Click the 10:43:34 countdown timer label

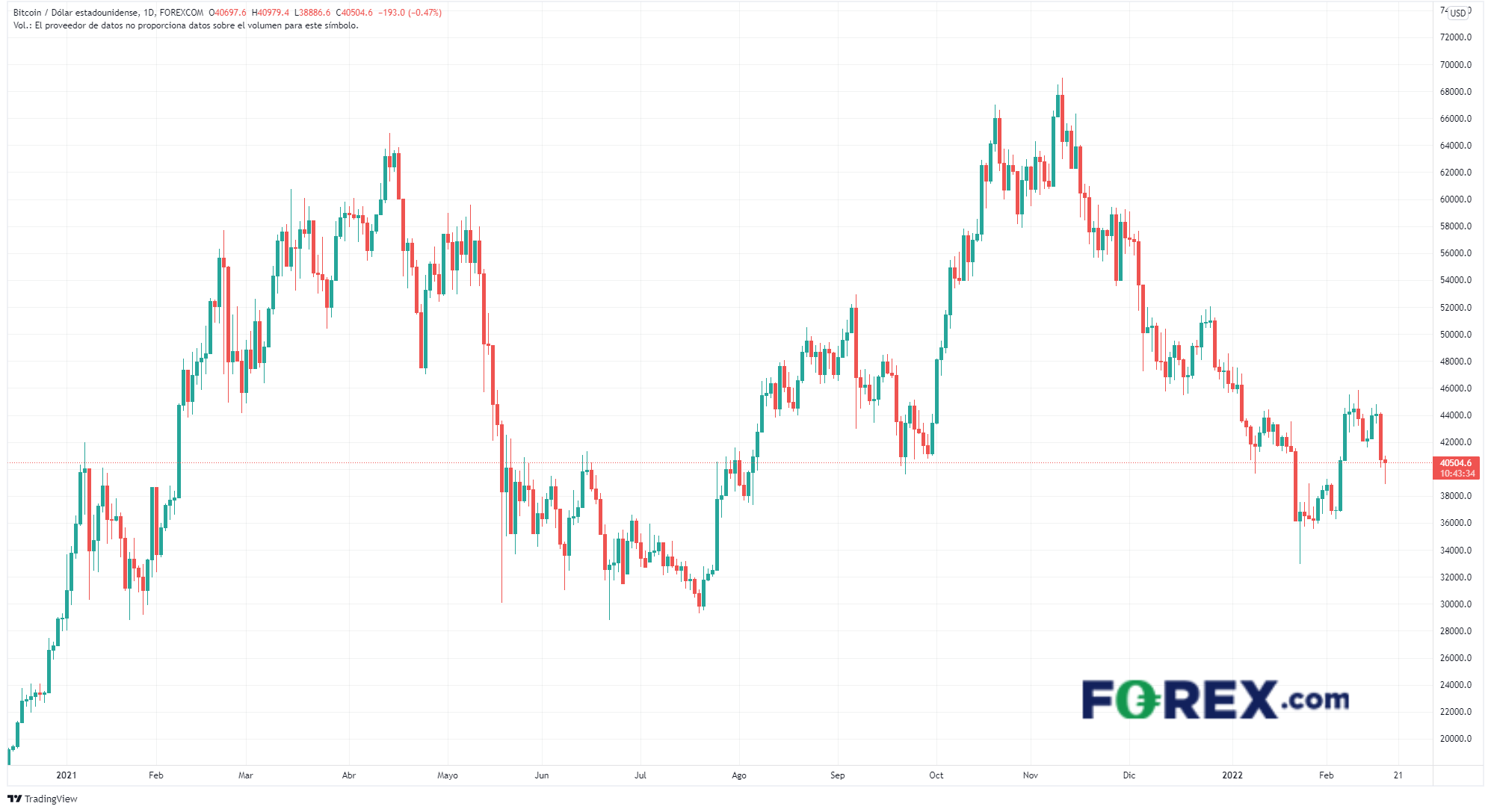click(x=1457, y=474)
